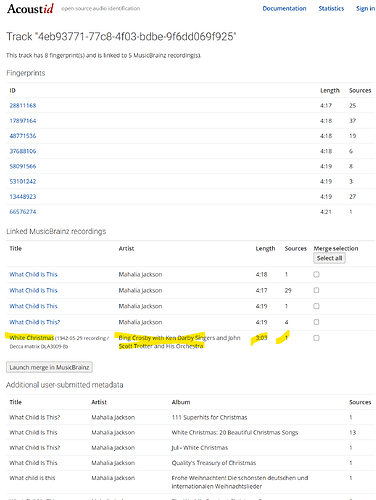This screenshot has height=500, width=376.
Task: Click Launch merge in MusicBrainz button
Action: click(49, 367)
